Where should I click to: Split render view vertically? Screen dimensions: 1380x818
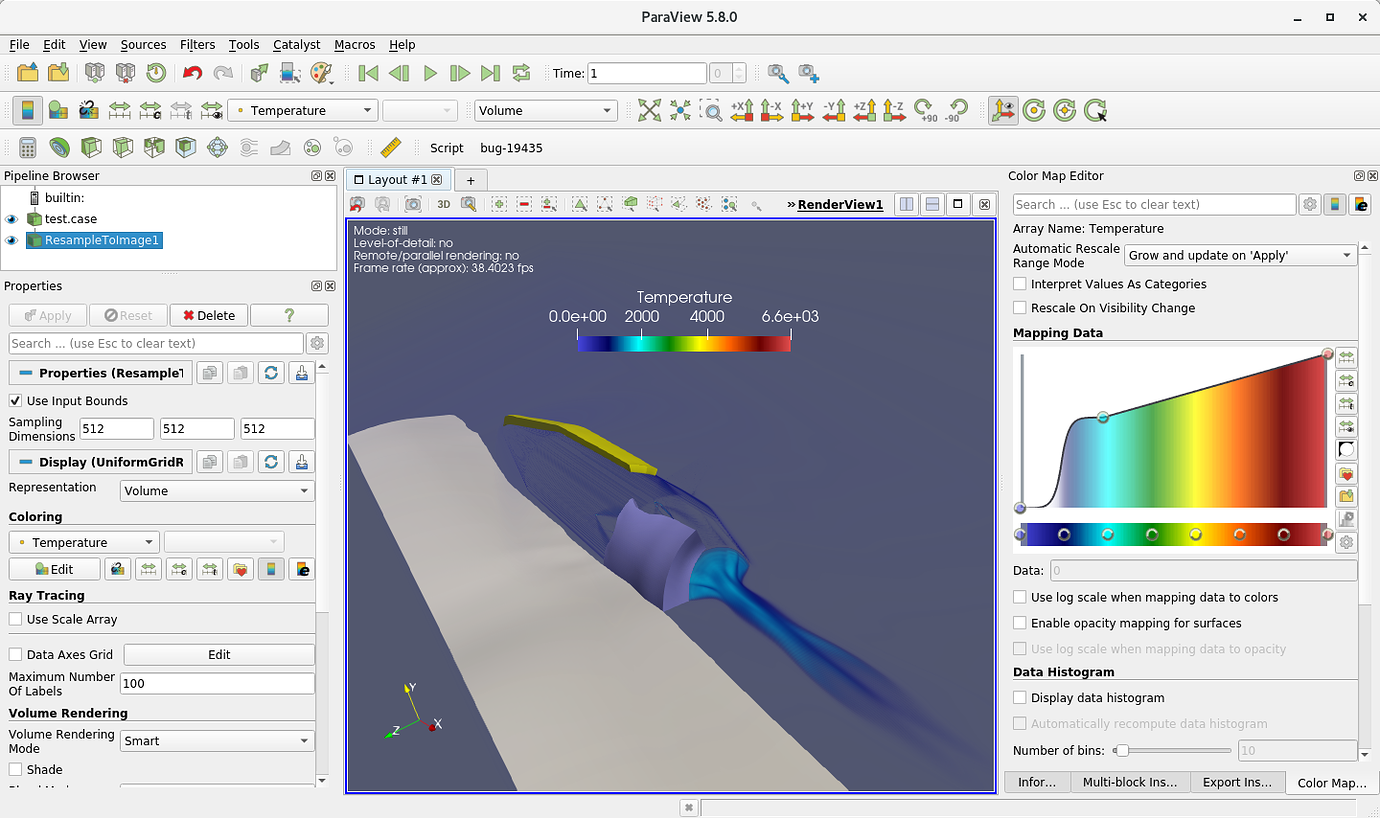[x=932, y=204]
